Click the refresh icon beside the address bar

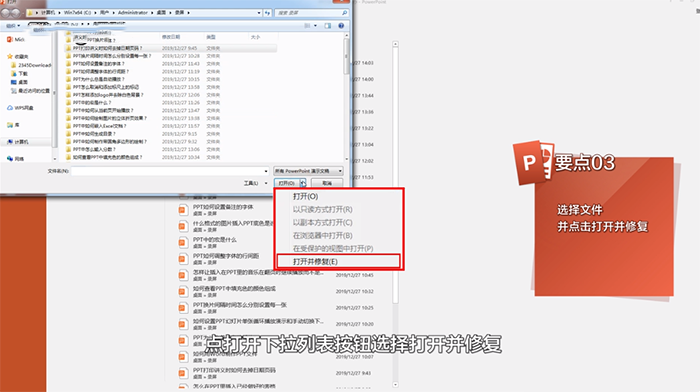pyautogui.click(x=267, y=13)
